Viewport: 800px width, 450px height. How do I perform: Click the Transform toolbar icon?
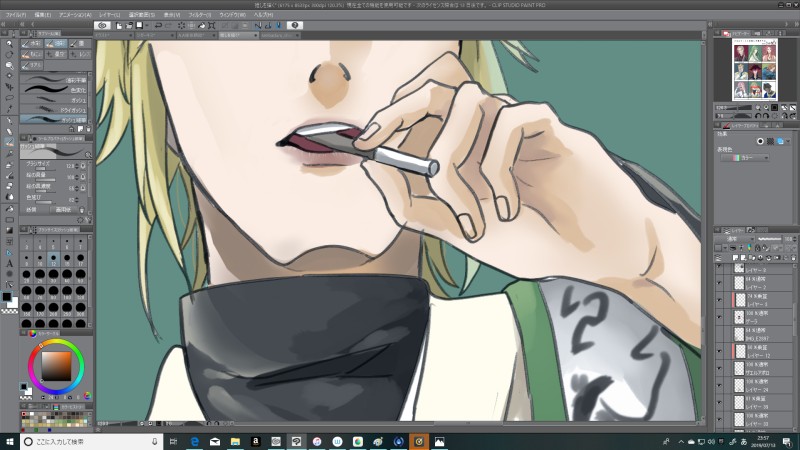(211, 25)
